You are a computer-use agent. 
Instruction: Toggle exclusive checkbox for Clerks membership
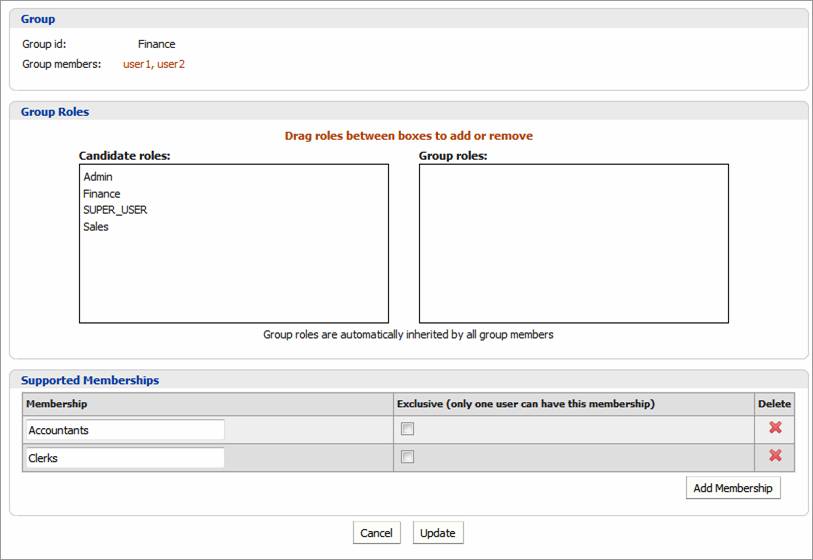click(407, 457)
